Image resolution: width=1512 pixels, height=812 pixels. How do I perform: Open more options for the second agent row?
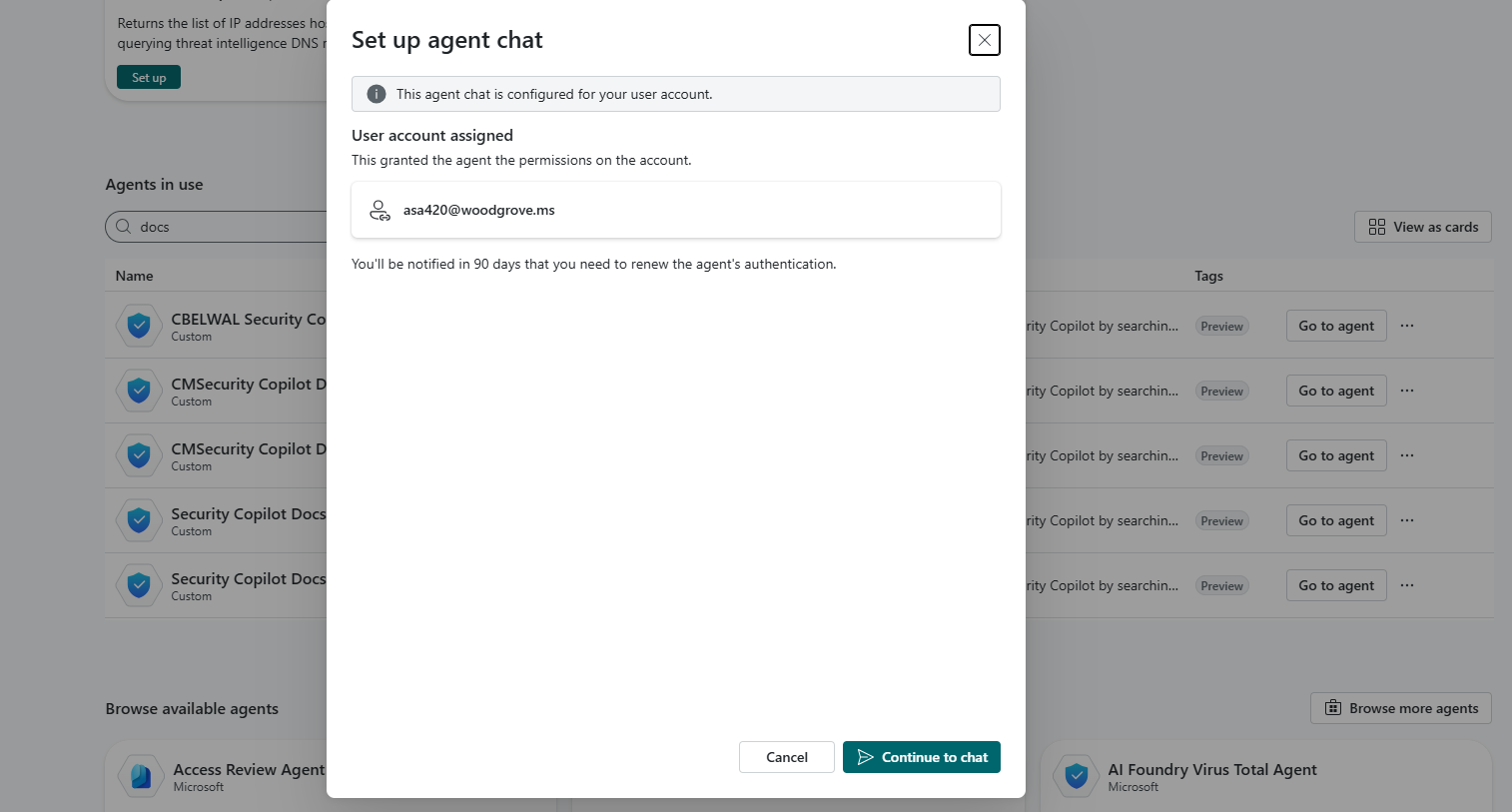coord(1407,391)
